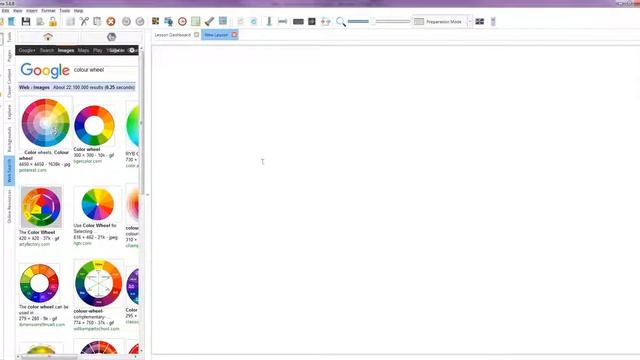Click the clipboard paste icon after the scissors
Screen dimensions: 640x360
(97, 21)
